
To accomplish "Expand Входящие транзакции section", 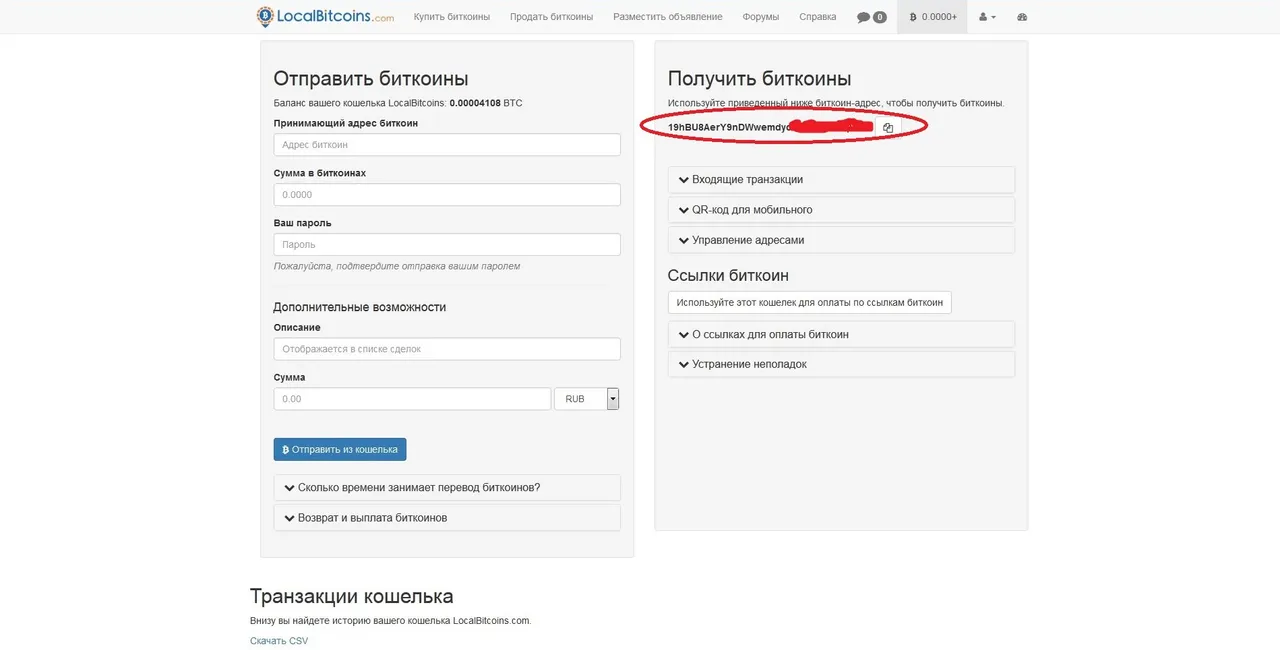I will point(746,180).
